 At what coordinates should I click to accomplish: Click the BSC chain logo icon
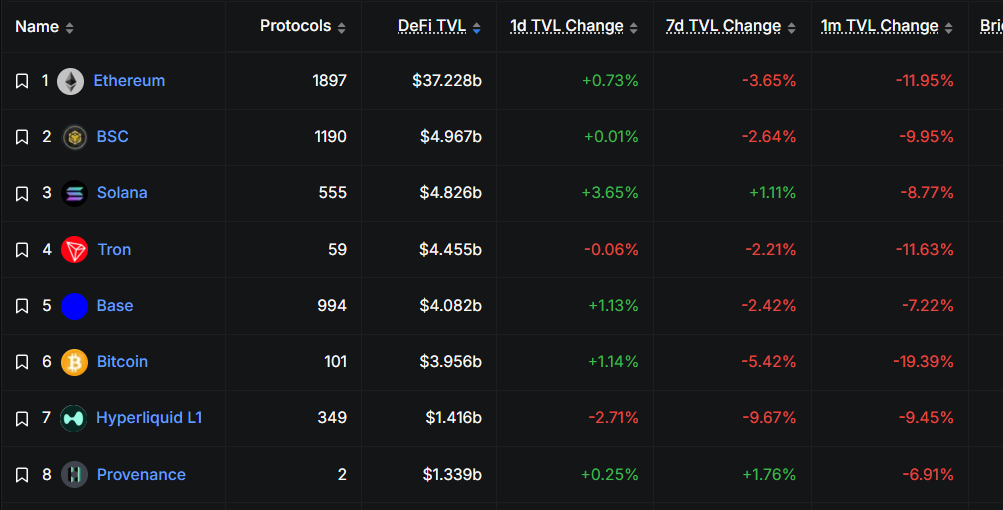click(x=74, y=137)
